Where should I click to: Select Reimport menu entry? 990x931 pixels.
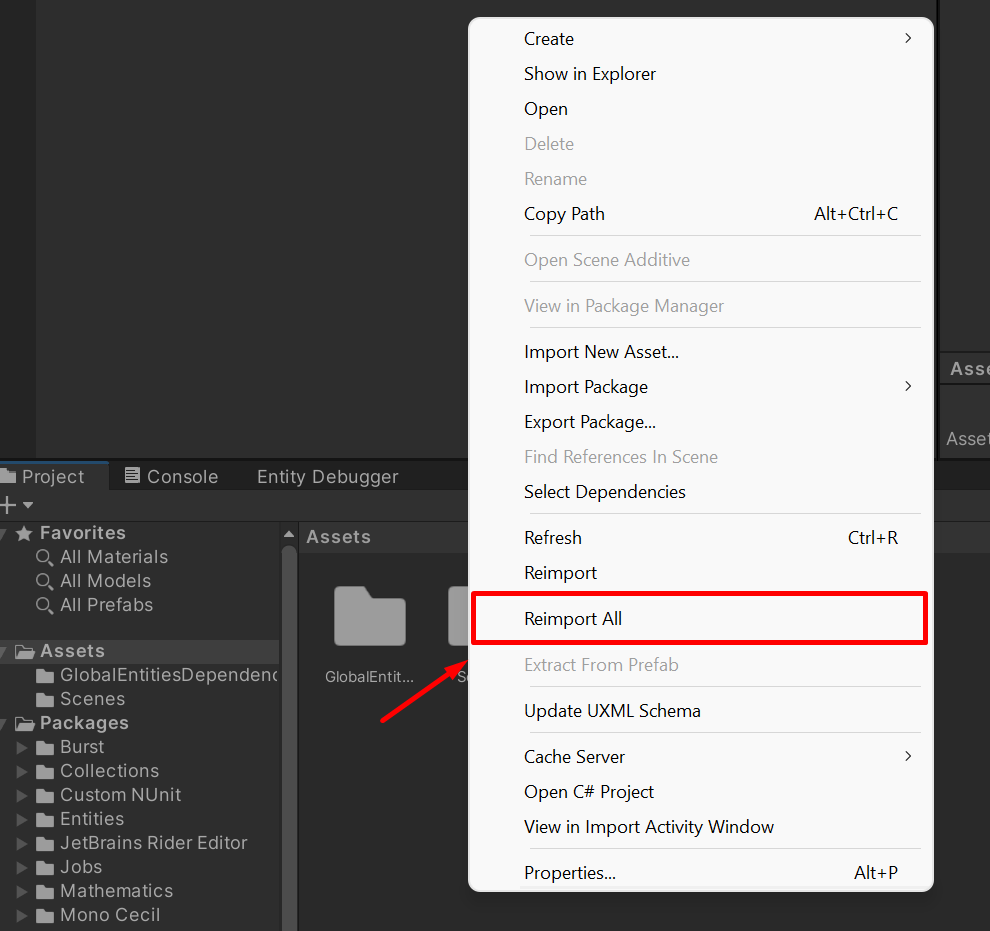click(701, 572)
